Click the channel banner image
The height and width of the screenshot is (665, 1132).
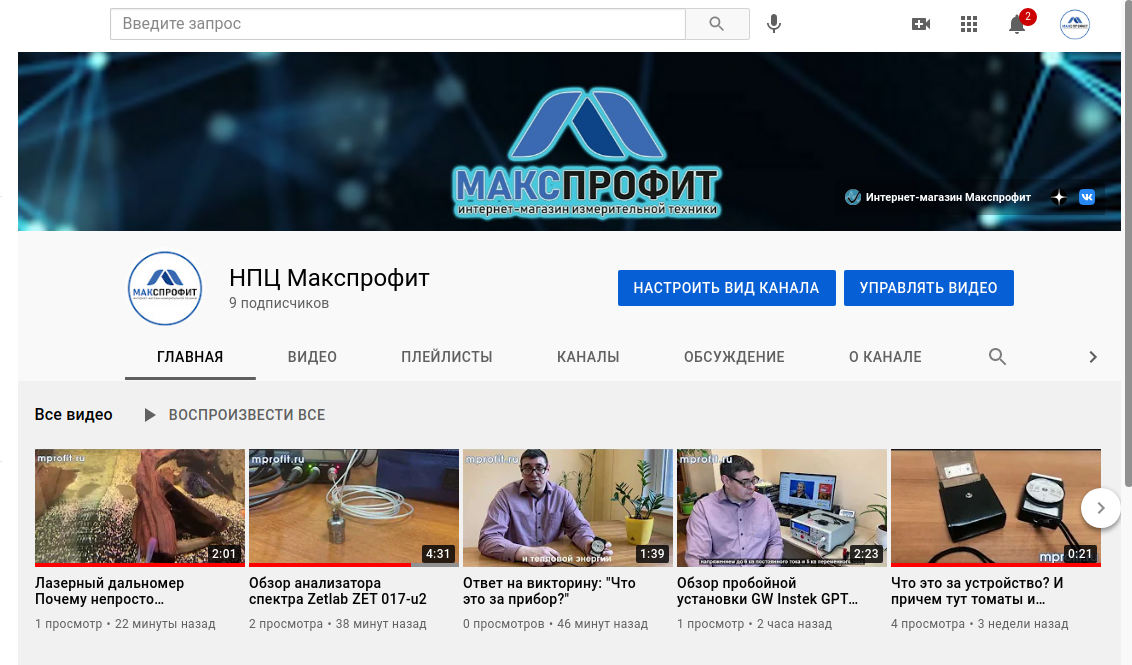pos(569,142)
